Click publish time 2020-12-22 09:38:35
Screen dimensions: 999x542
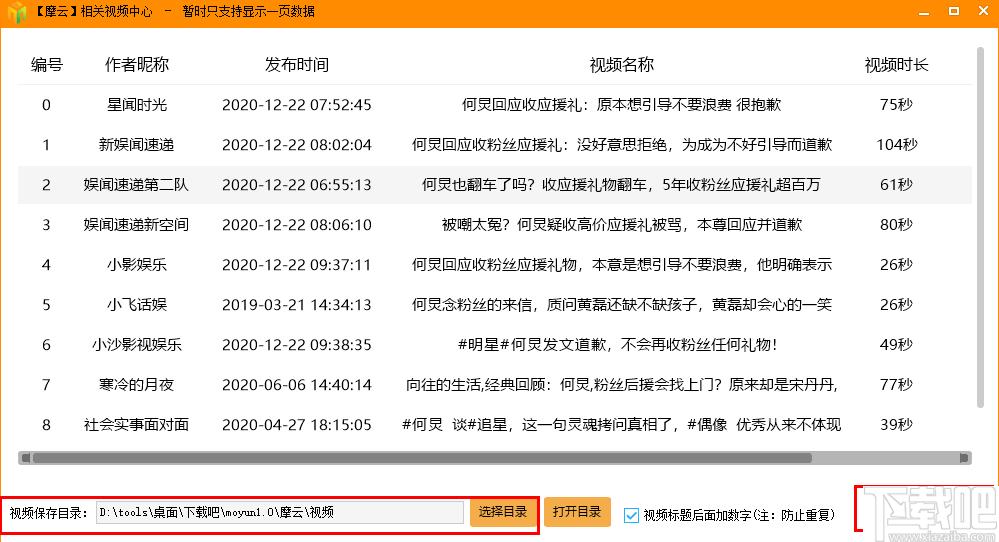coord(297,345)
